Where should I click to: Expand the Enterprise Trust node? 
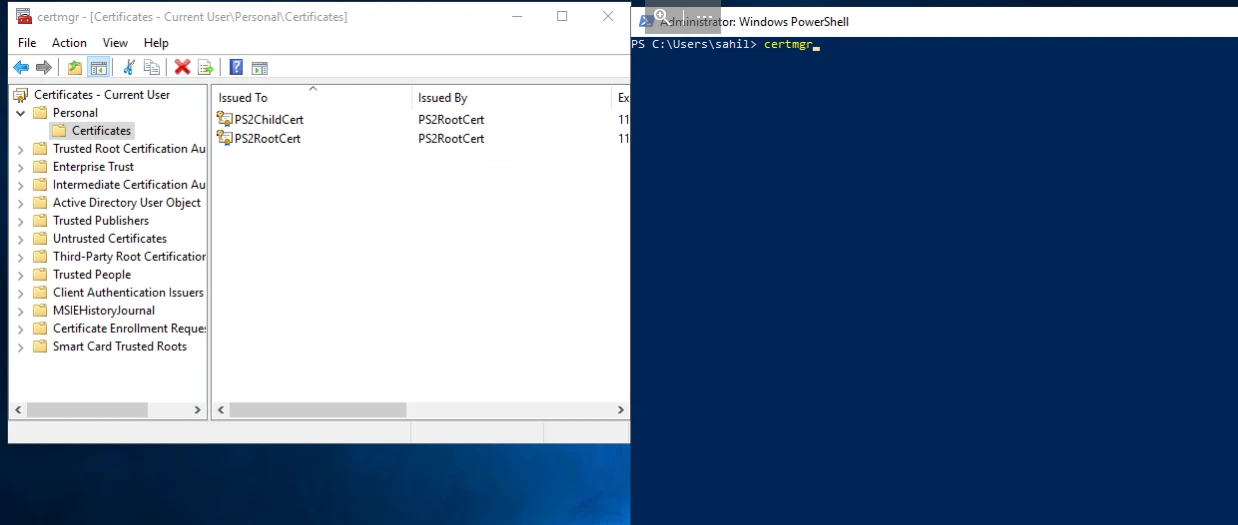pyautogui.click(x=20, y=167)
